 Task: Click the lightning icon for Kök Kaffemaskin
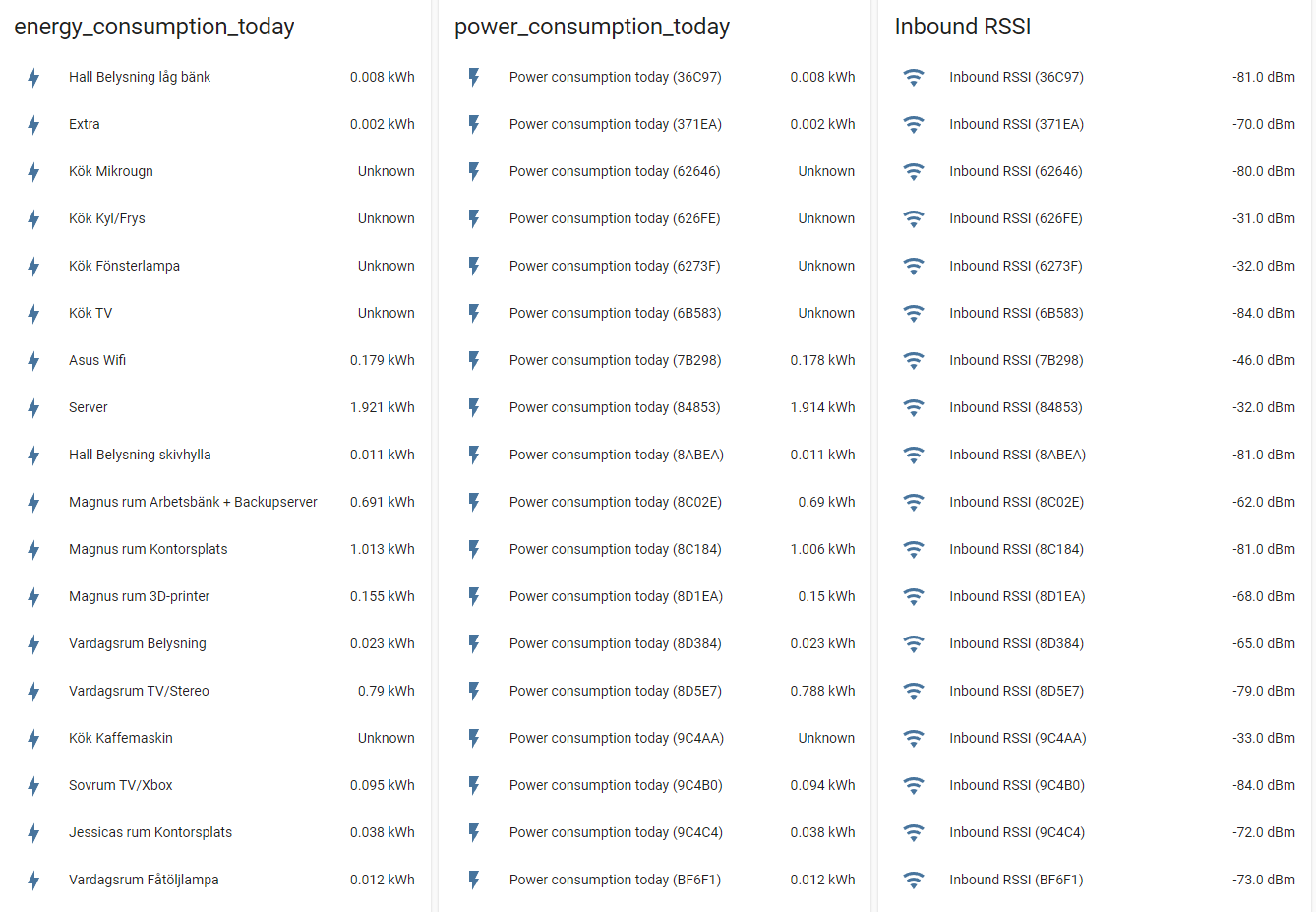click(x=32, y=738)
